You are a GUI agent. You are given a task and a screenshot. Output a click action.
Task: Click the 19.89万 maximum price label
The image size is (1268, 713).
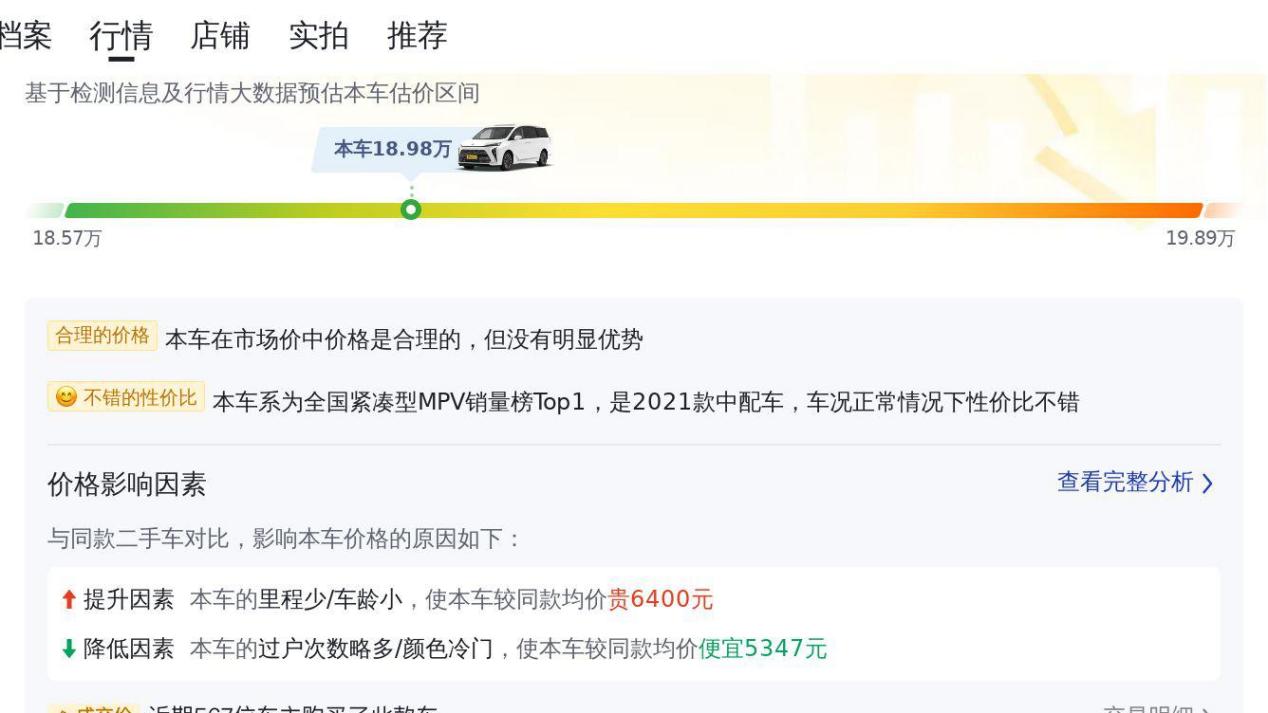[1200, 240]
